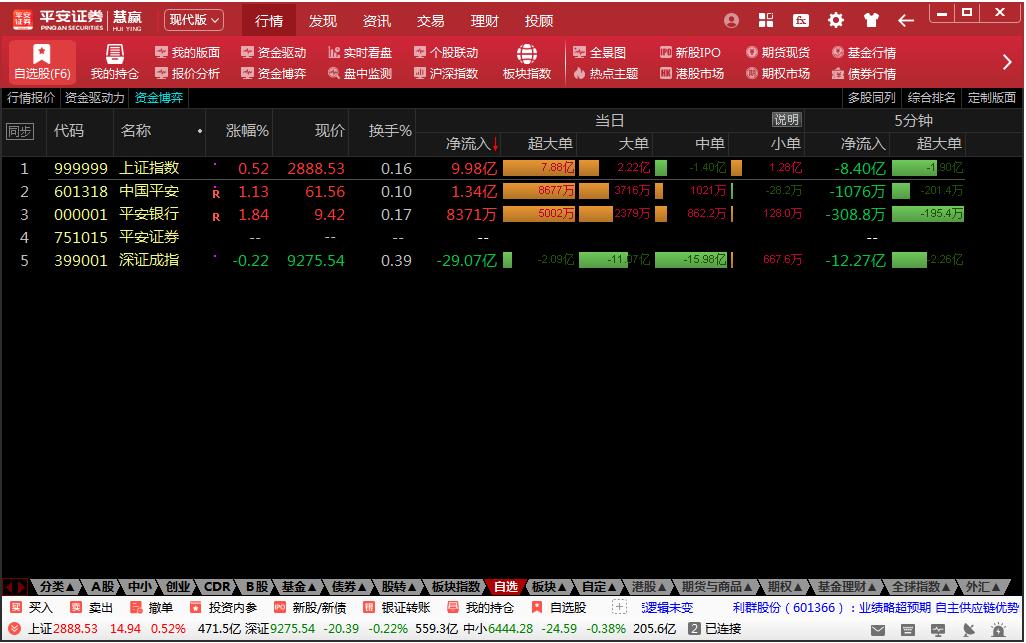Switch to the 交易 main tab
The image size is (1026, 643).
[x=431, y=21]
